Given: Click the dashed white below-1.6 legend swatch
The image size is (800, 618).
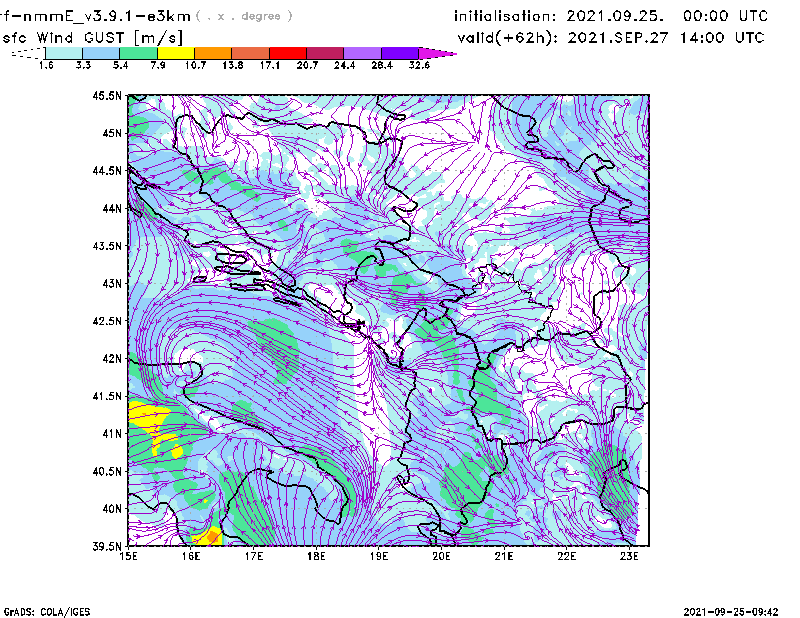Looking at the screenshot, I should pyautogui.click(x=30, y=53).
